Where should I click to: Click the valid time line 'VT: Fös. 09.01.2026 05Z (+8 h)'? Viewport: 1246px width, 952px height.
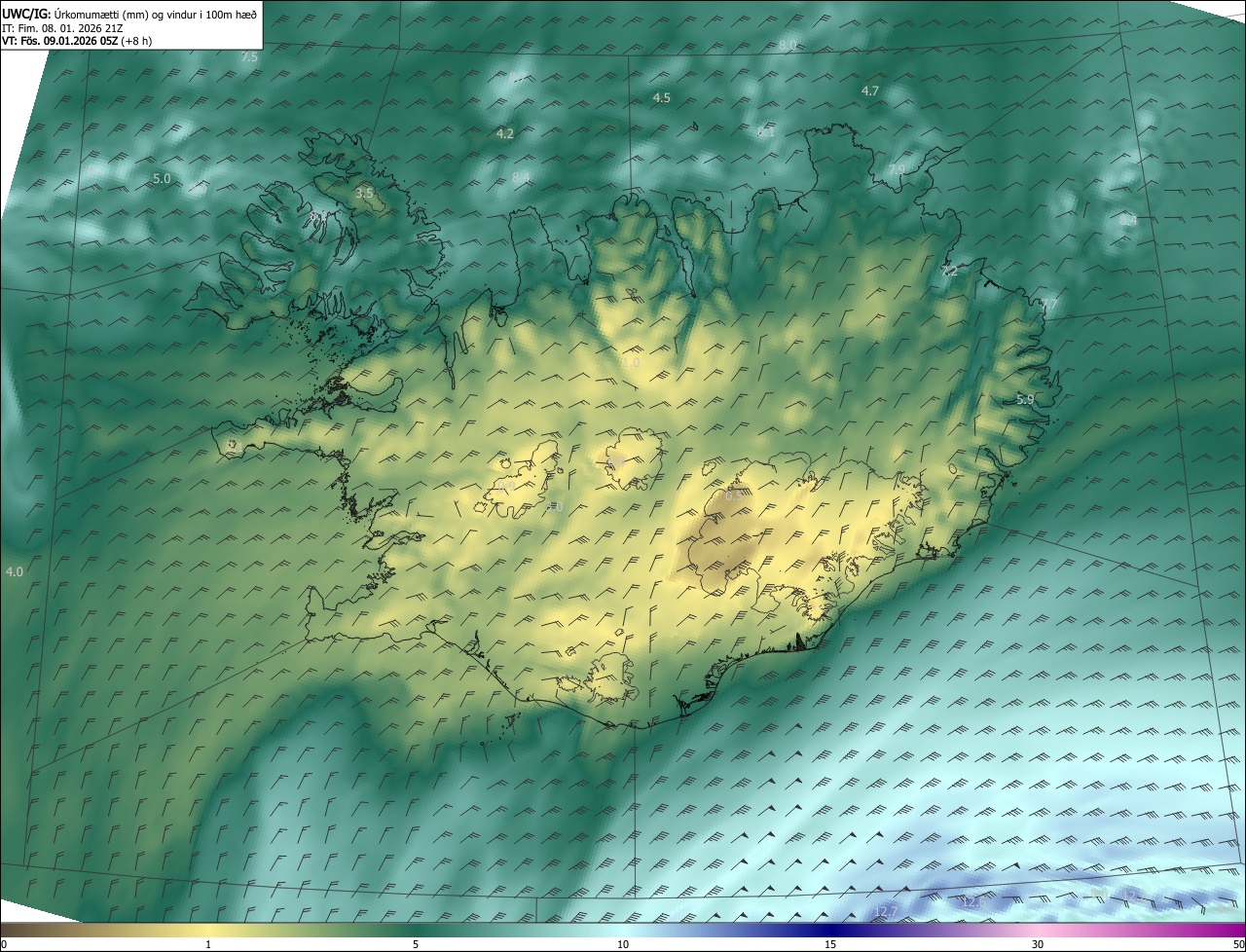point(77,41)
